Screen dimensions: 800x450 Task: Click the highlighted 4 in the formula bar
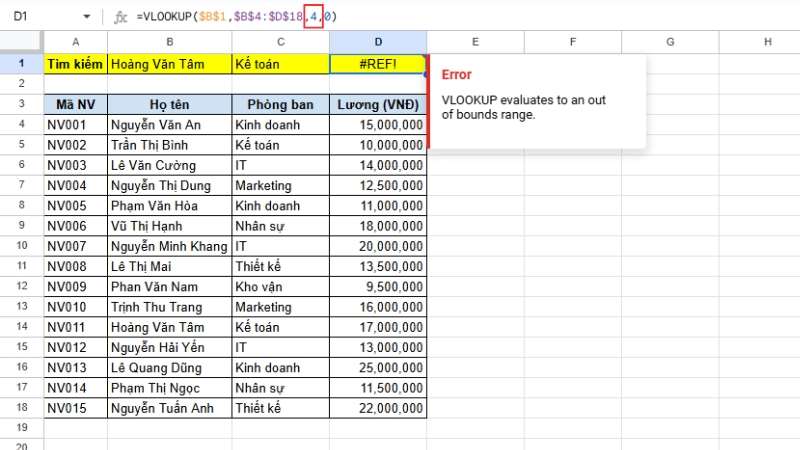click(x=314, y=17)
